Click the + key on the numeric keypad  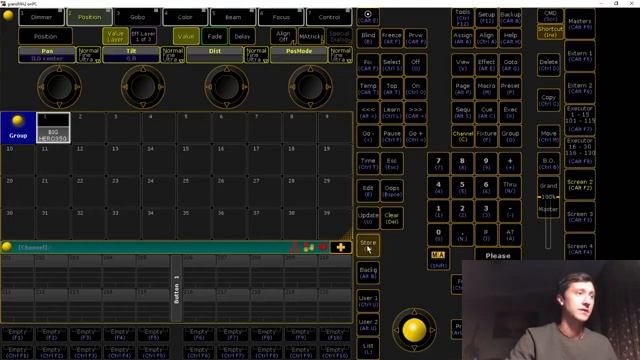tap(510, 163)
